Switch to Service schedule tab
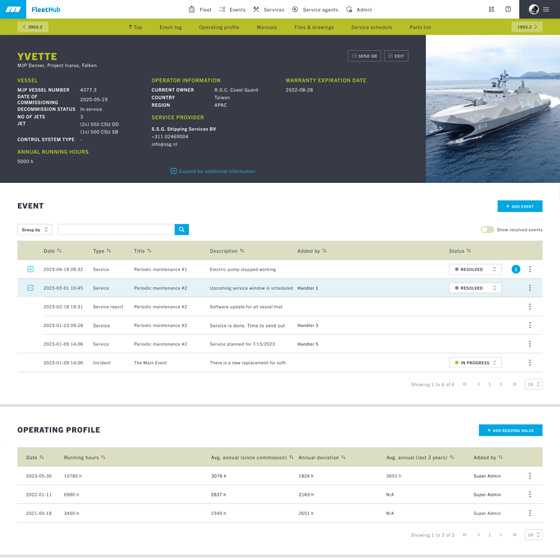This screenshot has height=560, width=560. [371, 27]
